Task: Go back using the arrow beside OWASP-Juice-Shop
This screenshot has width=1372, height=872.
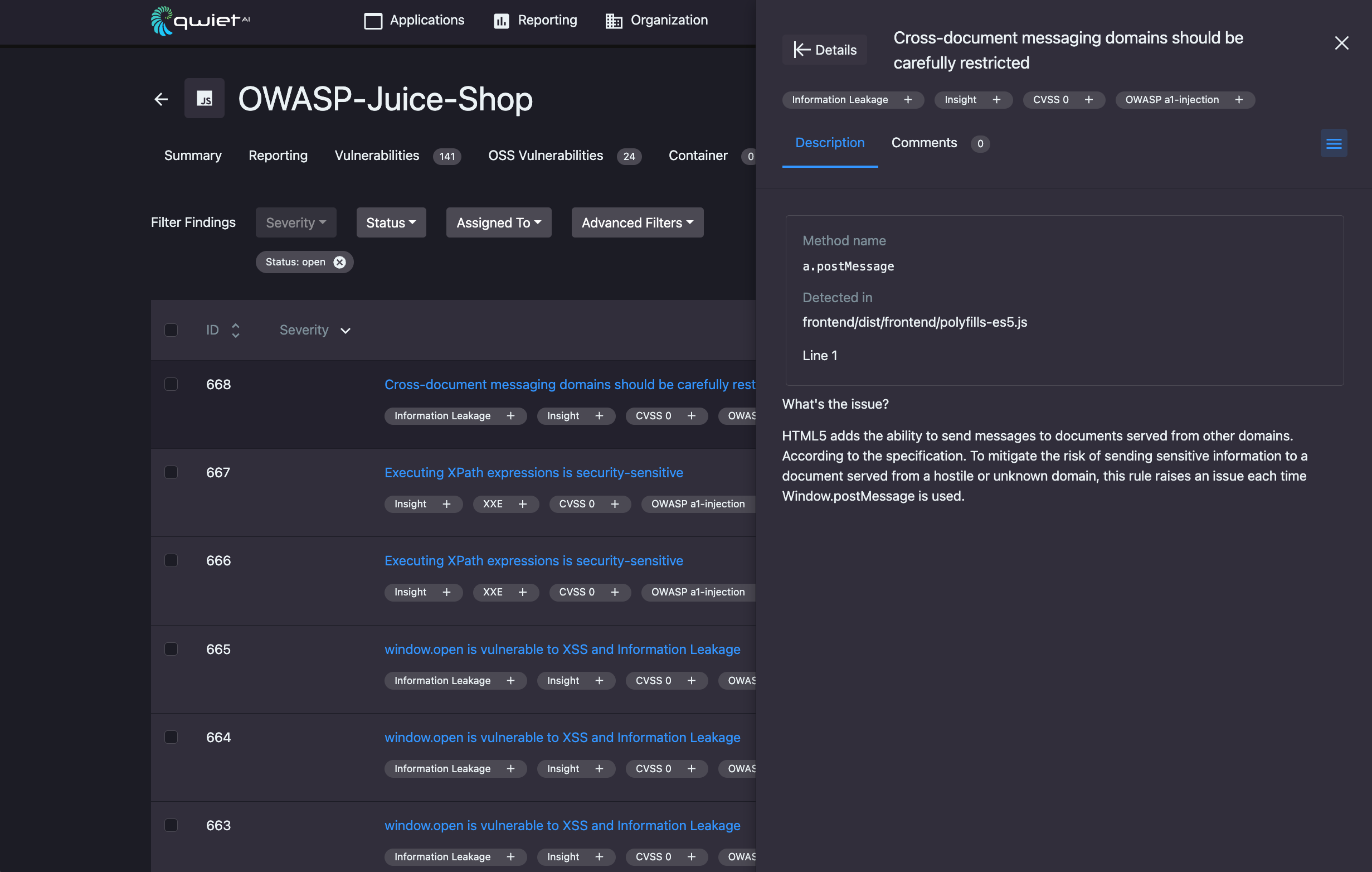Action: (x=161, y=99)
